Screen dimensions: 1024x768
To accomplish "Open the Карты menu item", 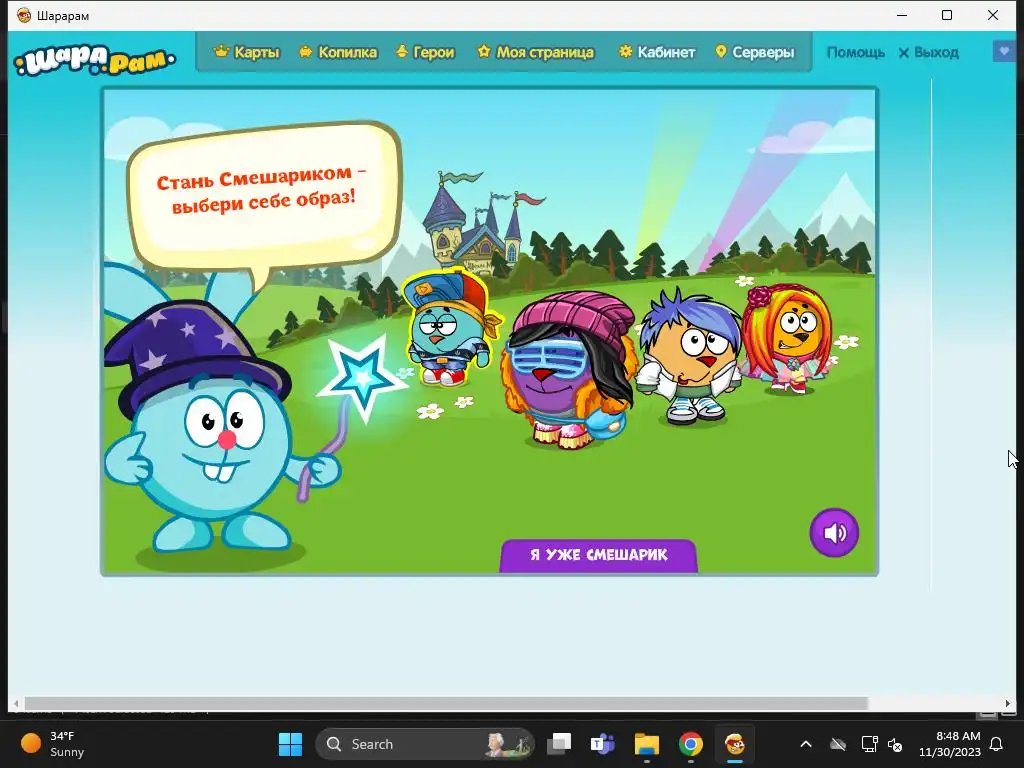I will tap(247, 52).
